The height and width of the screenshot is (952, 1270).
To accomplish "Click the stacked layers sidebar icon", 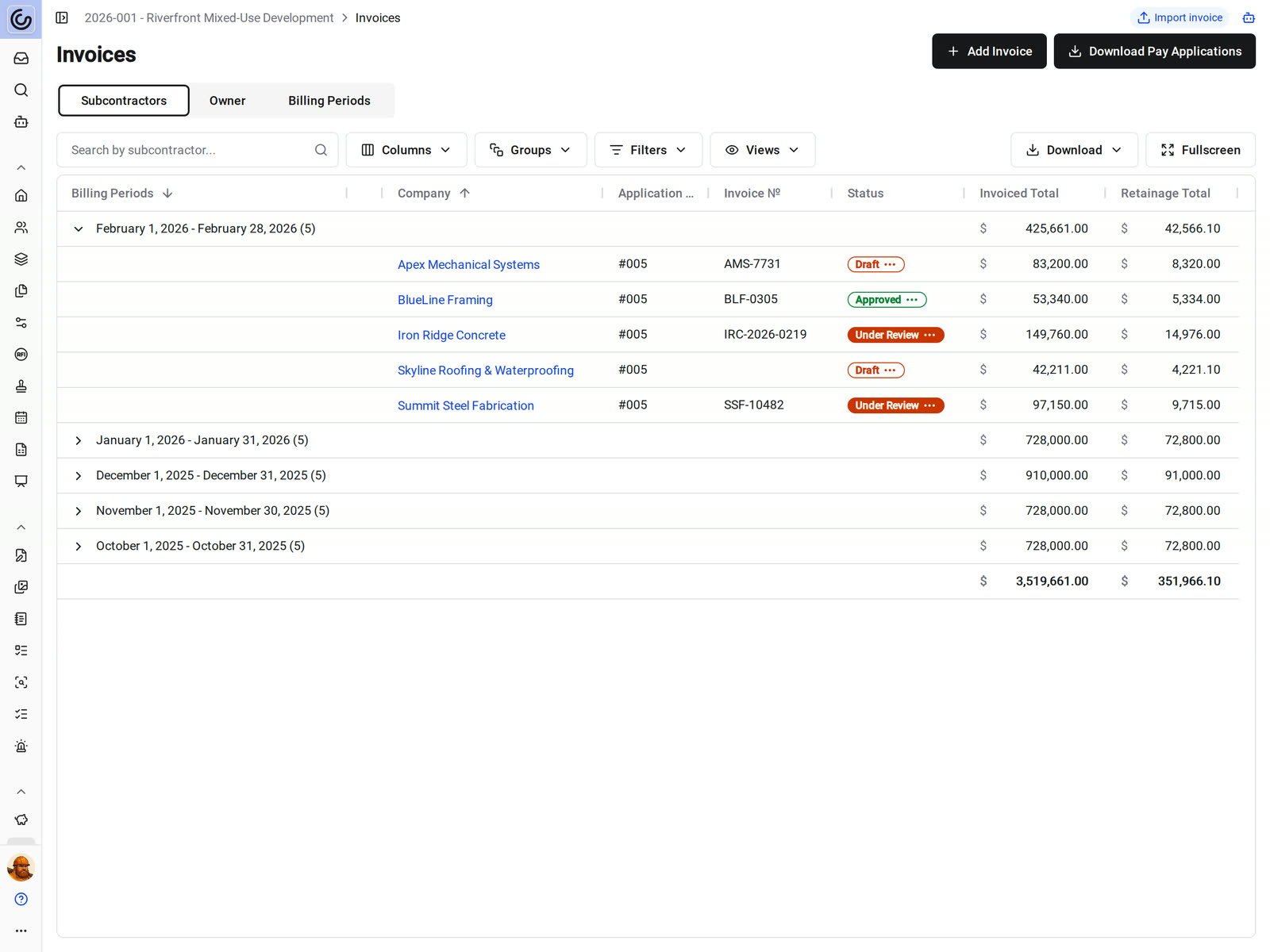I will 21,259.
